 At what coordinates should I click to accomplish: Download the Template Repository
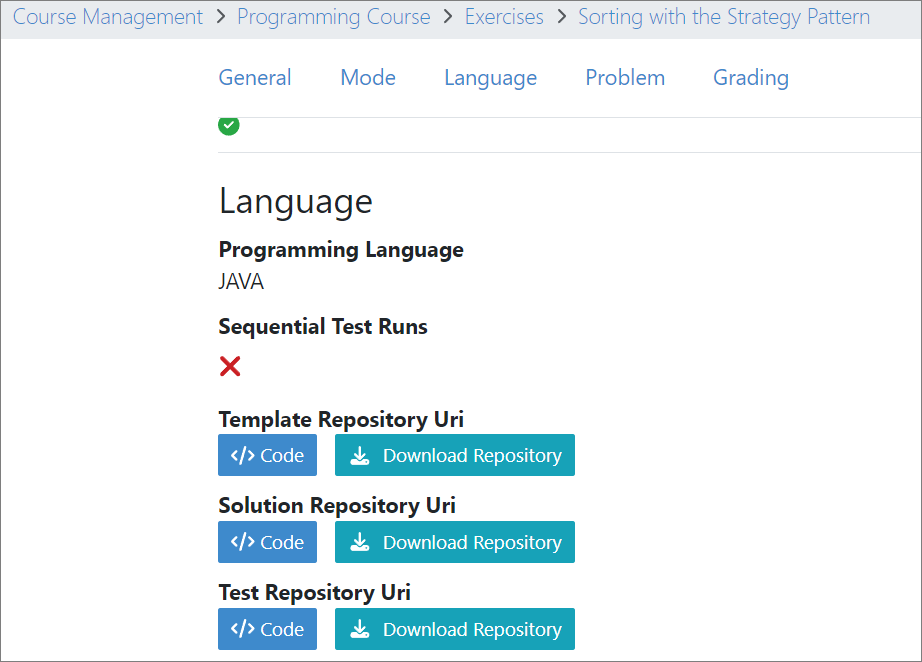pos(455,454)
